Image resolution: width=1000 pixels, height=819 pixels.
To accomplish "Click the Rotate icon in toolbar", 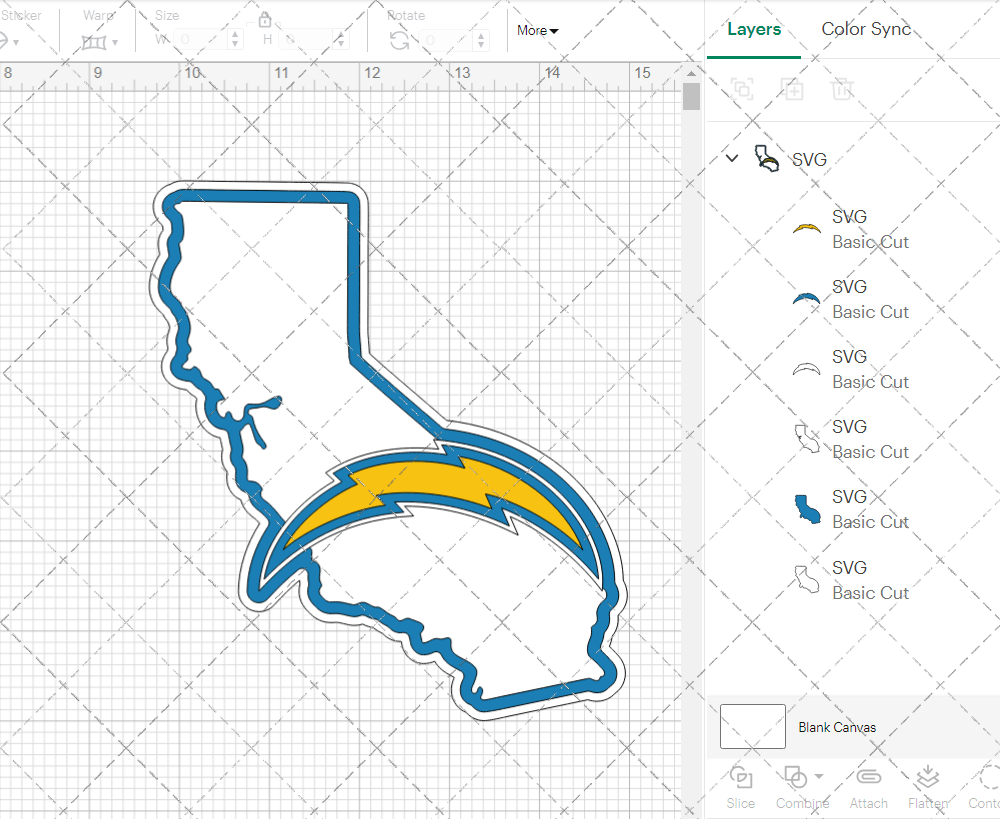I will pos(399,40).
